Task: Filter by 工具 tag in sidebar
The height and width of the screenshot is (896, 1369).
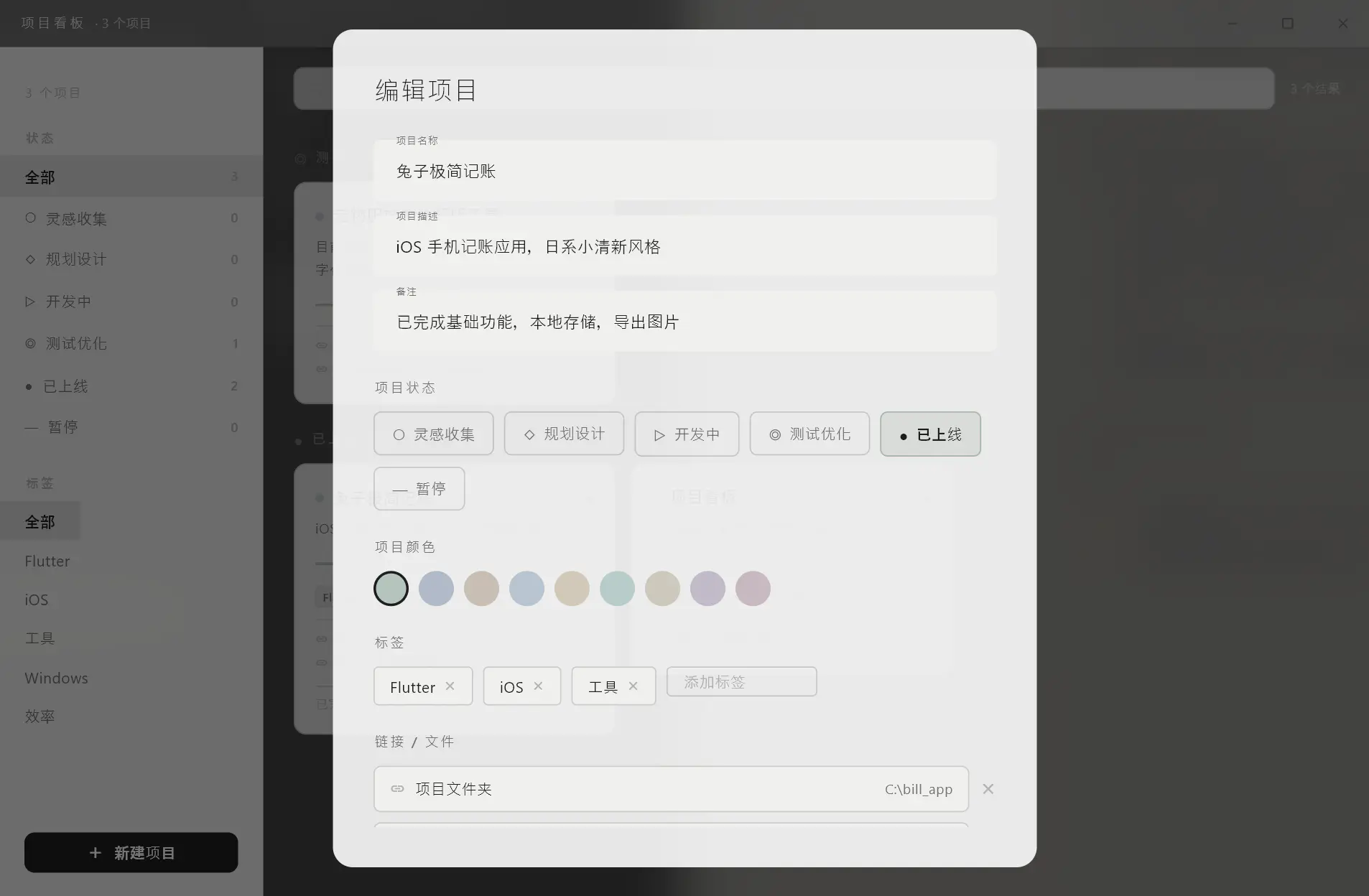Action: point(40,638)
